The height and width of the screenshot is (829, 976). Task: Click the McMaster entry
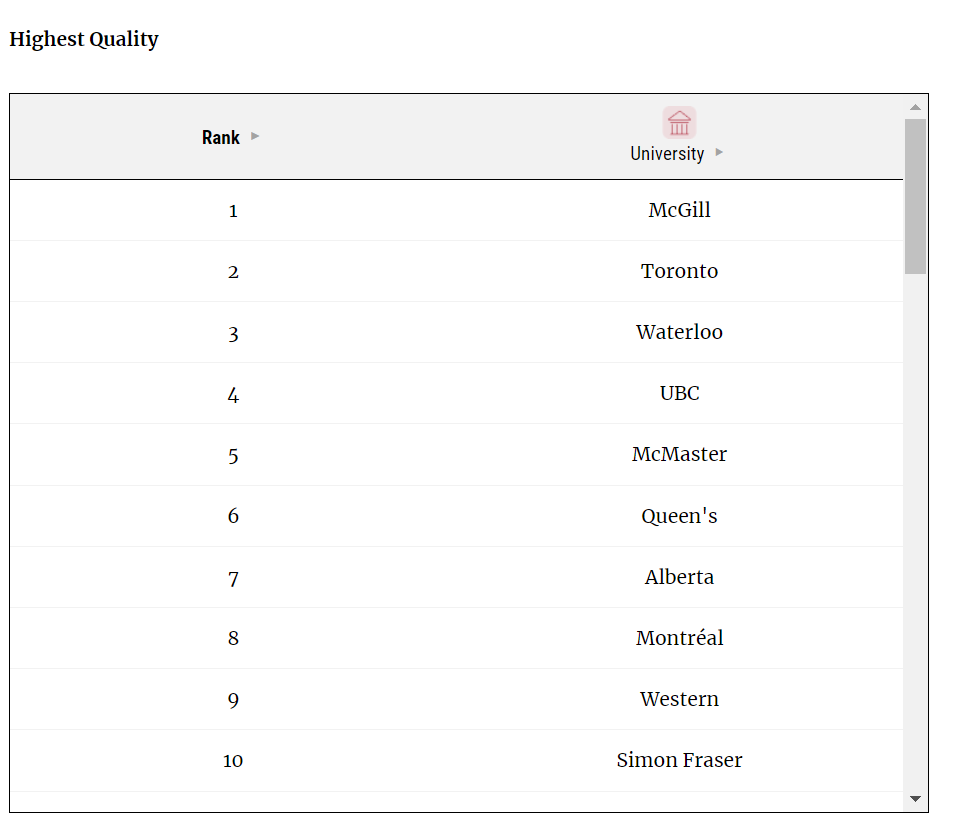coord(679,454)
